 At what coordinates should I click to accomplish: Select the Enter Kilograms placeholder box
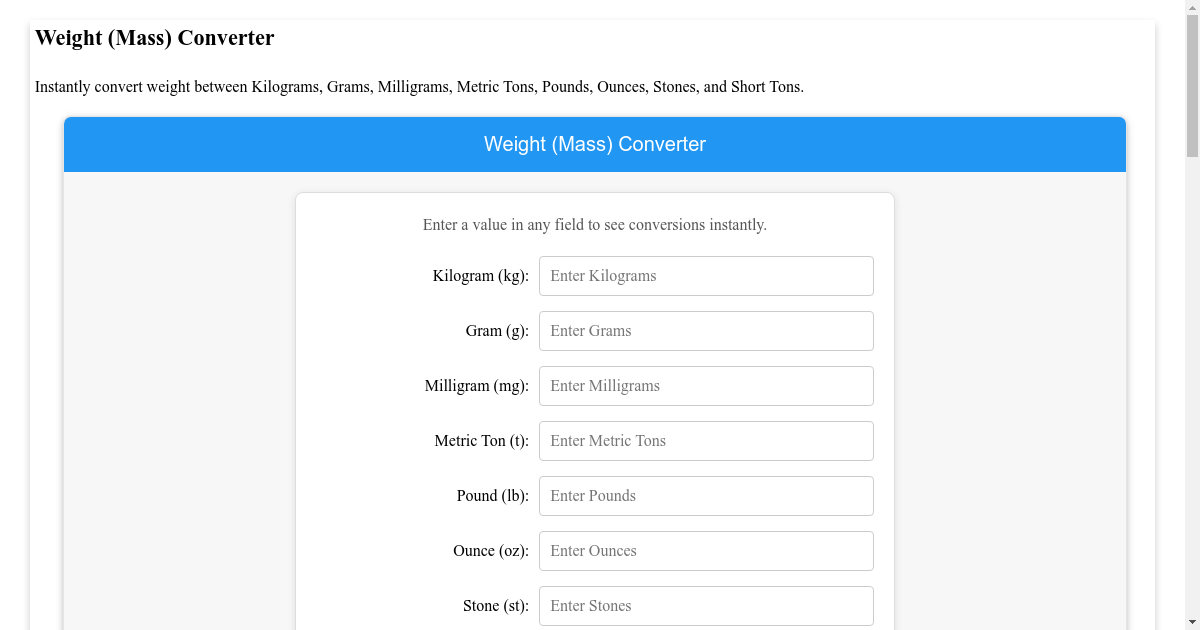[706, 276]
